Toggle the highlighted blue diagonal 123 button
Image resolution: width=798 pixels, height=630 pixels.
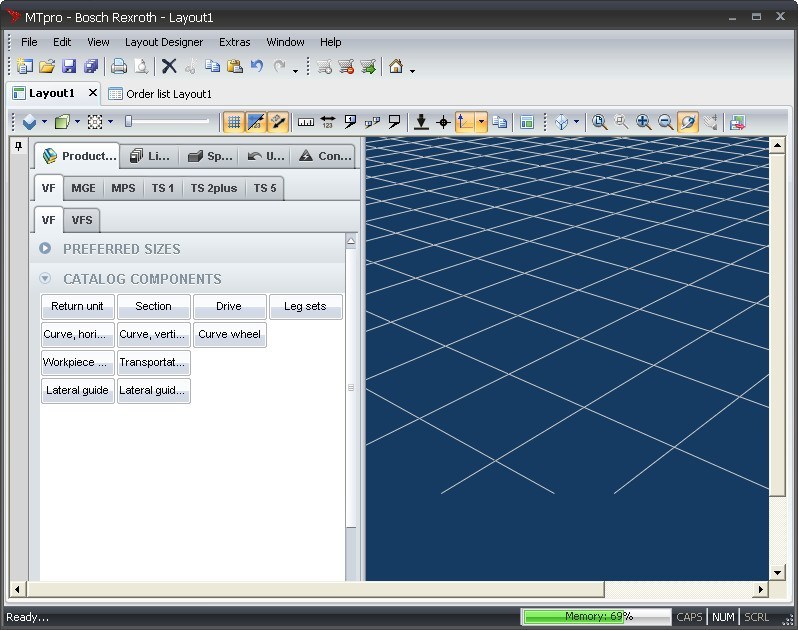(x=256, y=122)
